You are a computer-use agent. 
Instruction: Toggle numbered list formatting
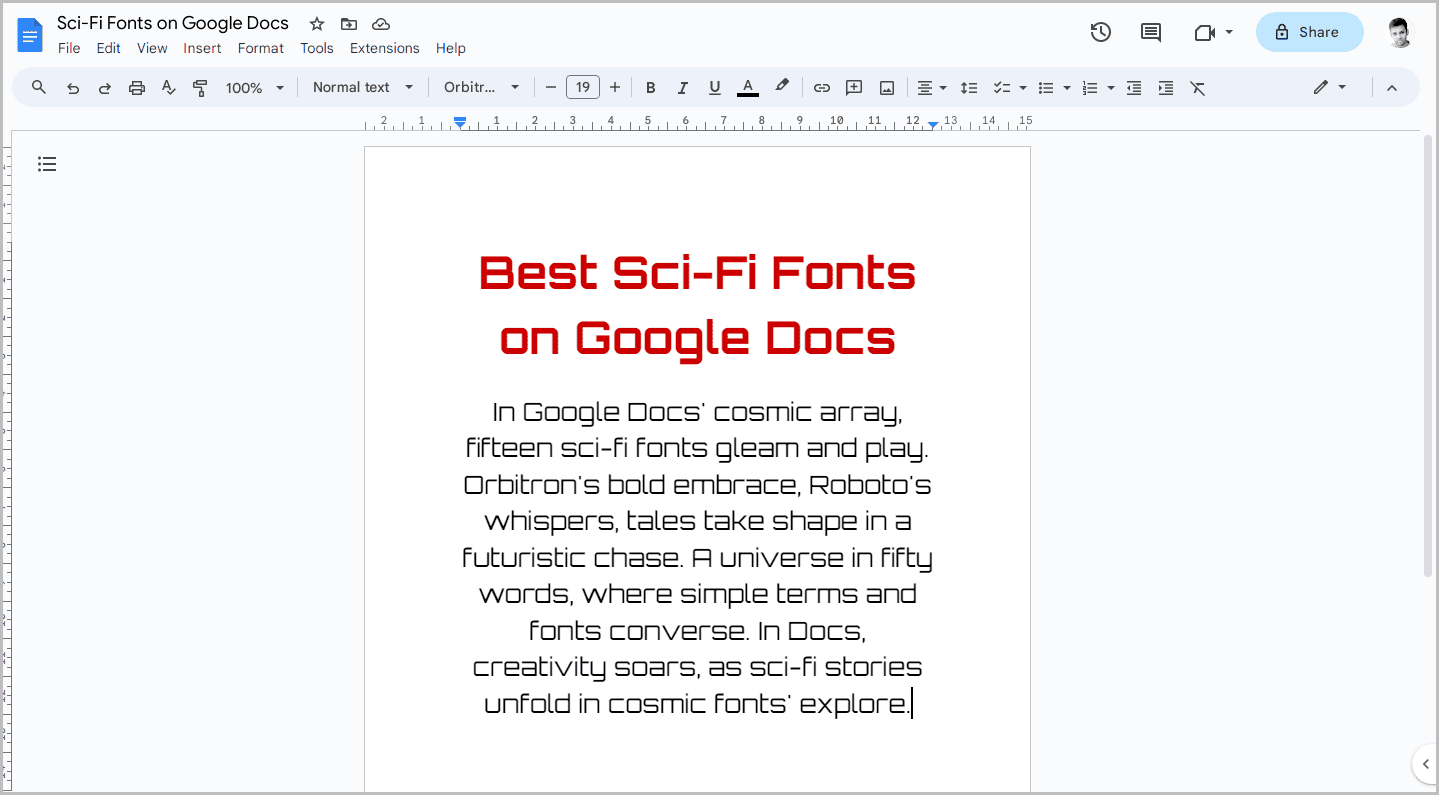[1092, 87]
